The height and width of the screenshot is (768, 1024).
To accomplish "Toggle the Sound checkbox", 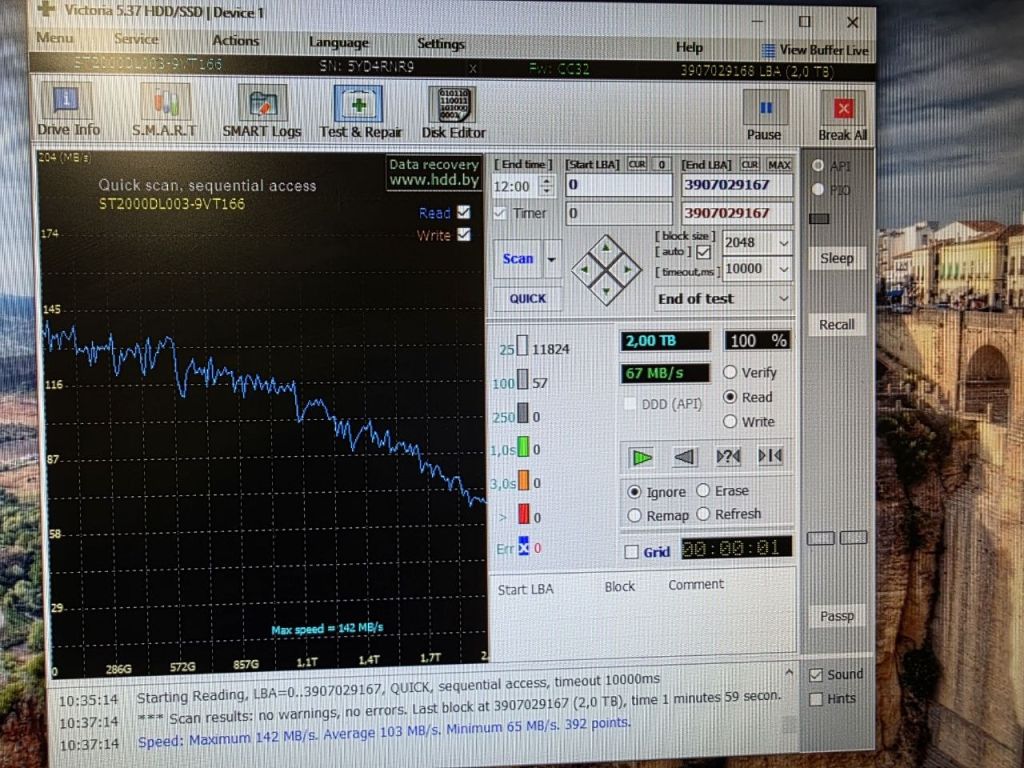I will click(816, 675).
